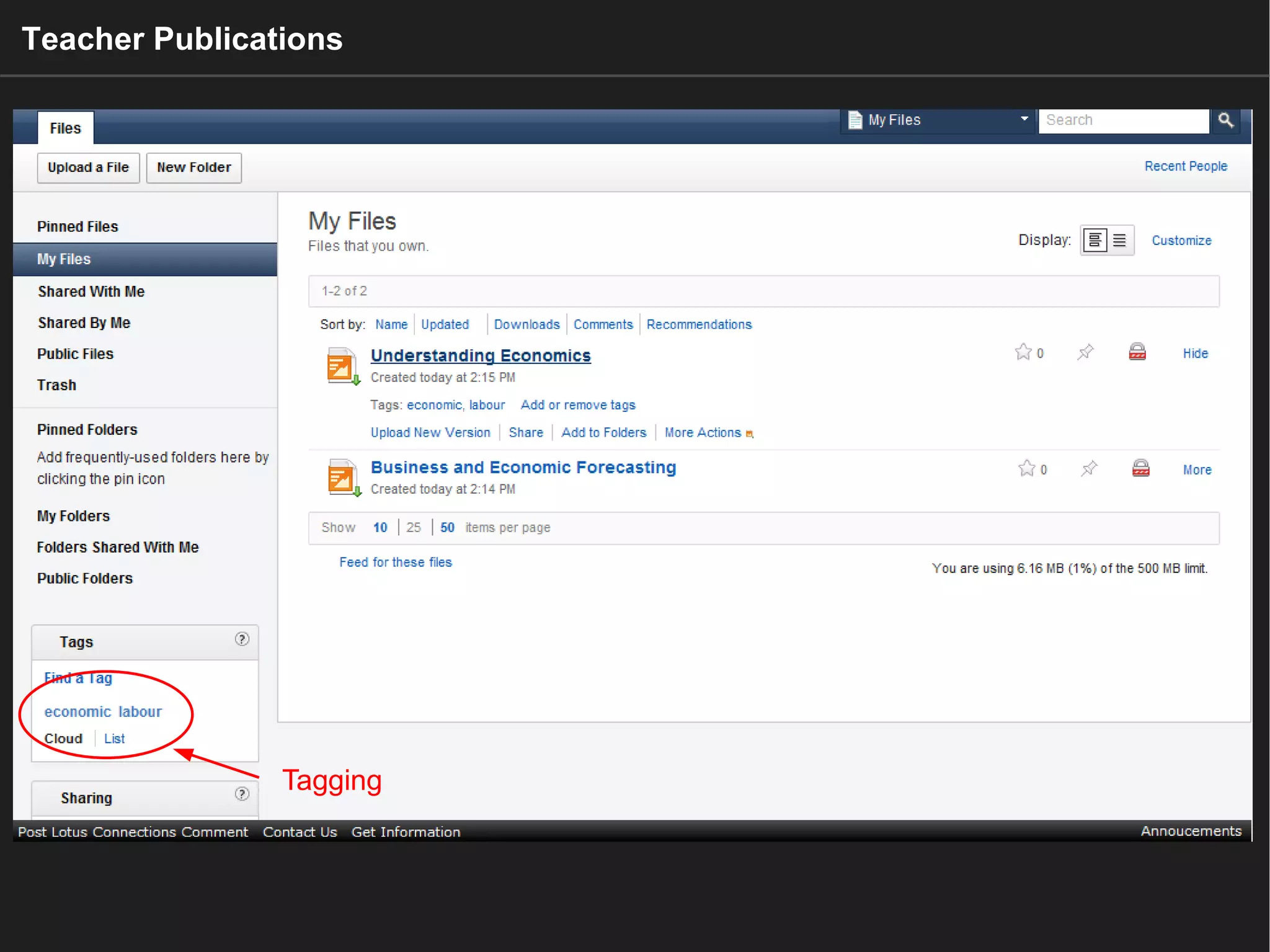Screen dimensions: 1270x952
Task: Switch to compact list display view
Action: [1120, 240]
